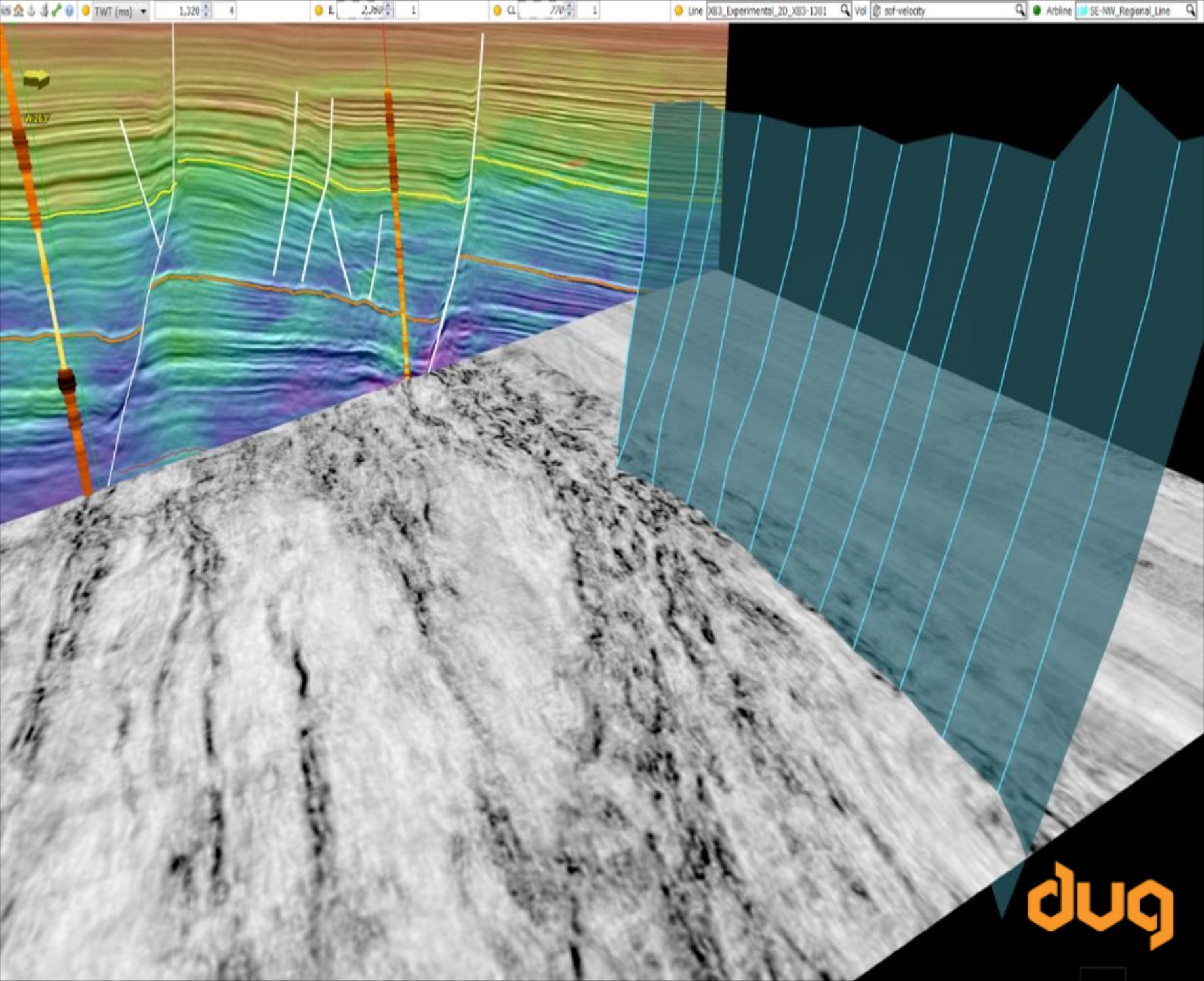Toggle the yellow indicator beside the IL field
This screenshot has width=1204, height=981.
pyautogui.click(x=317, y=10)
